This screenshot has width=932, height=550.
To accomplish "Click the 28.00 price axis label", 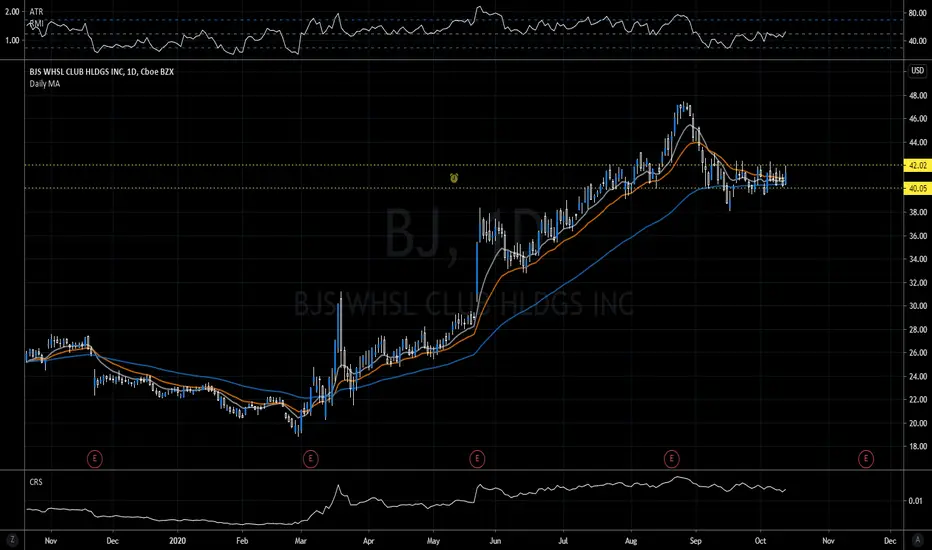I will click(918, 329).
